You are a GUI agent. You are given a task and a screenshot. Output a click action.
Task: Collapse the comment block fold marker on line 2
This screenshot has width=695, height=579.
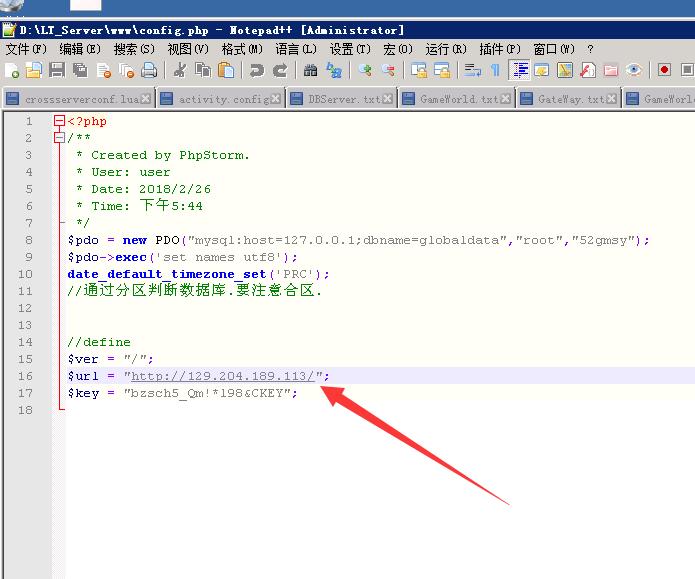(x=60, y=138)
